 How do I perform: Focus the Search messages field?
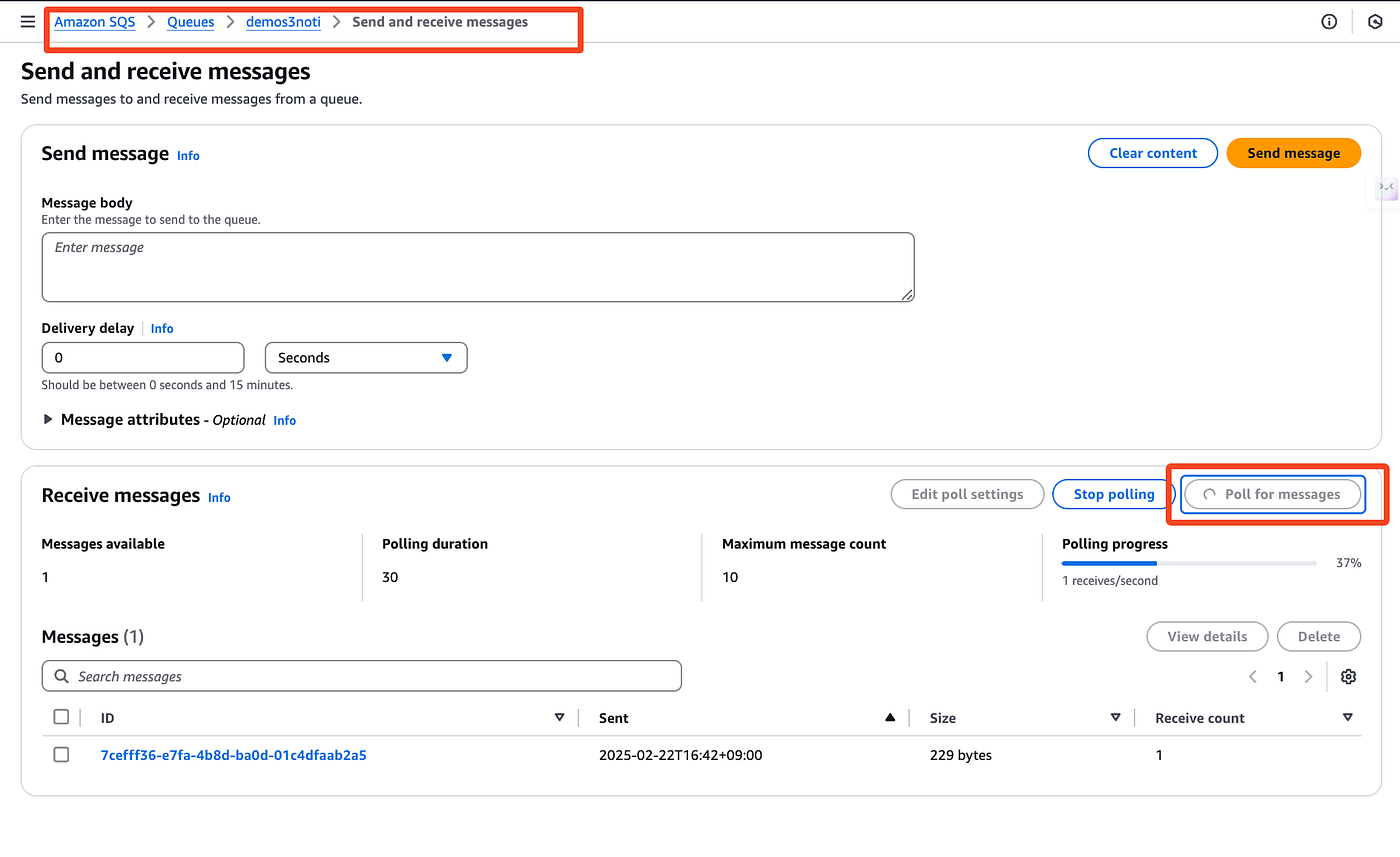pyautogui.click(x=362, y=676)
